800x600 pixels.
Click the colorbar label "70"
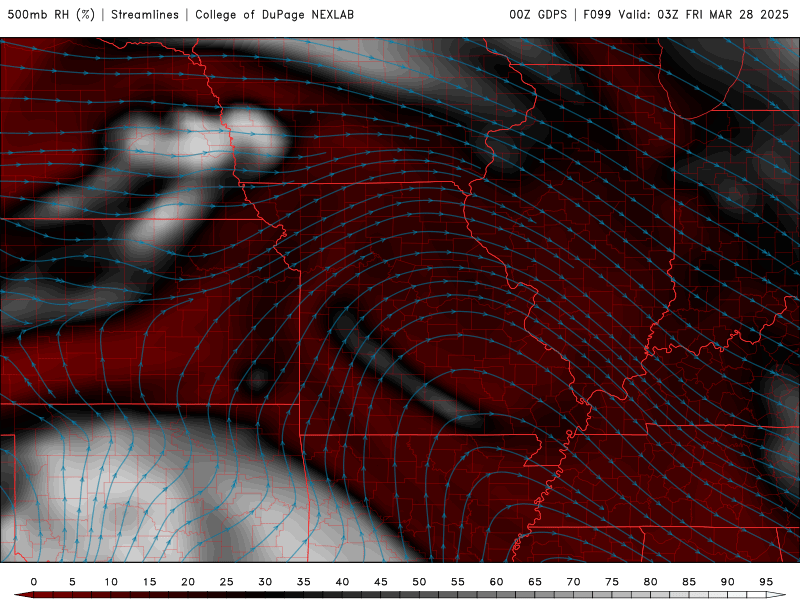(x=573, y=582)
